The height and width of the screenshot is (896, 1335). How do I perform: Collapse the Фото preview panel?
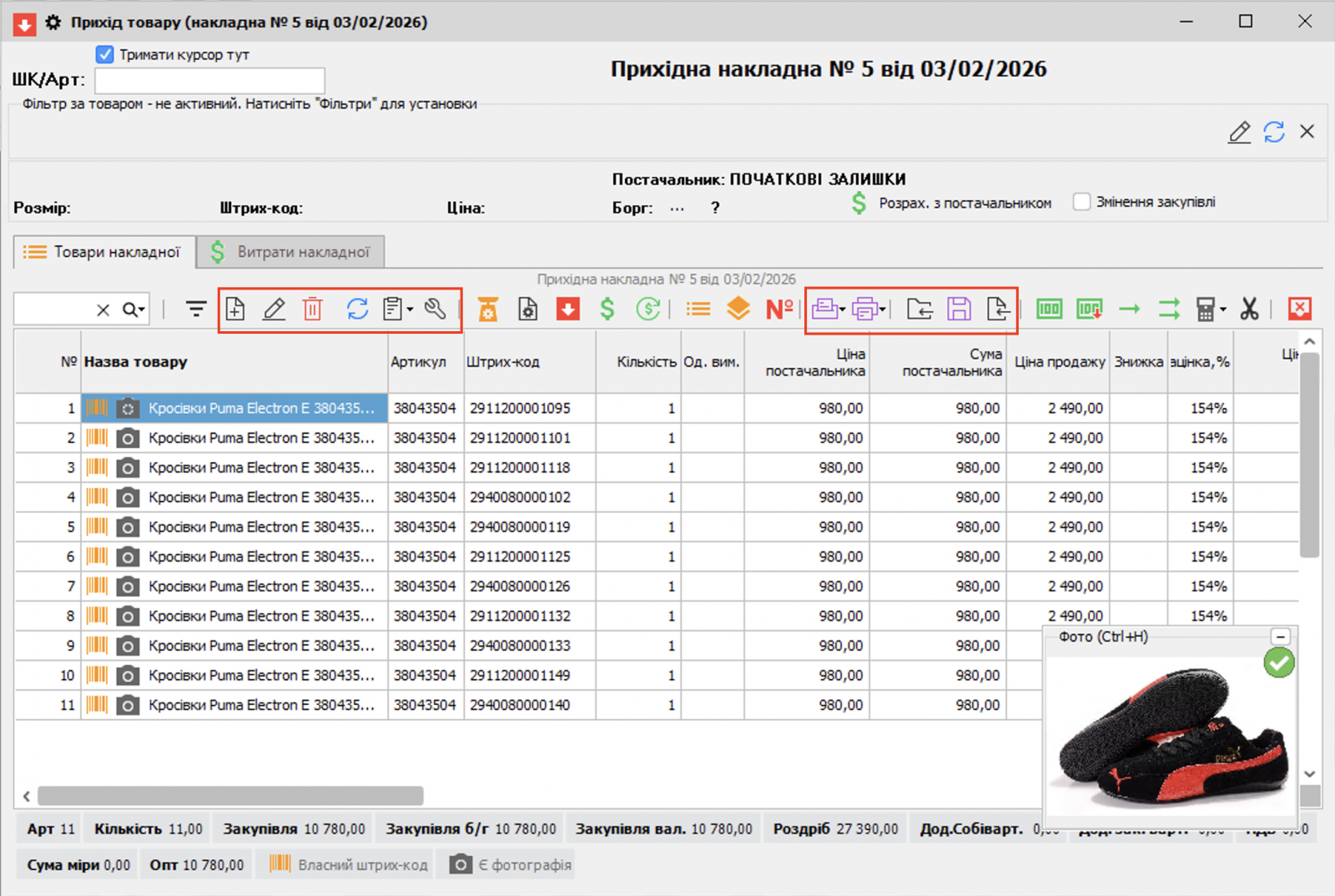point(1280,637)
